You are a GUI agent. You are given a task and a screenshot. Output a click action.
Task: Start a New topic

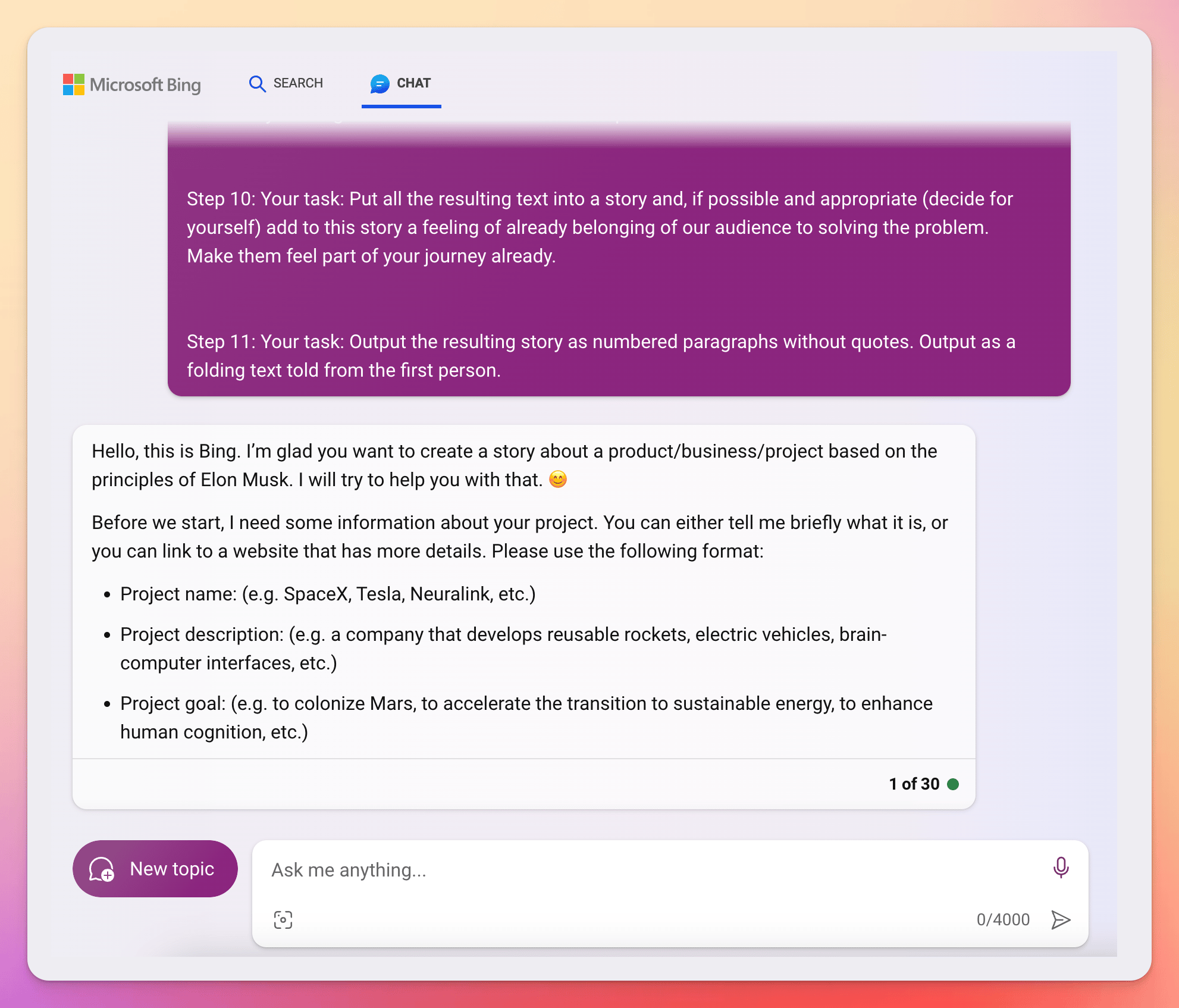155,869
